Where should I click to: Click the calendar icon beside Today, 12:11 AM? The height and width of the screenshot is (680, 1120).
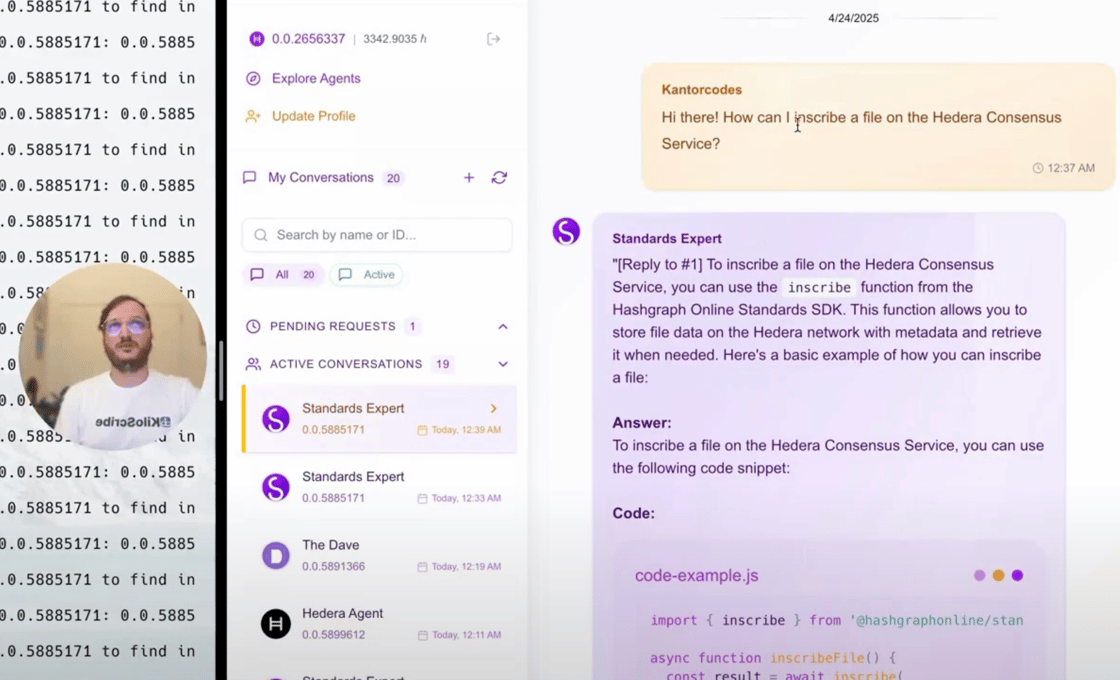(422, 635)
